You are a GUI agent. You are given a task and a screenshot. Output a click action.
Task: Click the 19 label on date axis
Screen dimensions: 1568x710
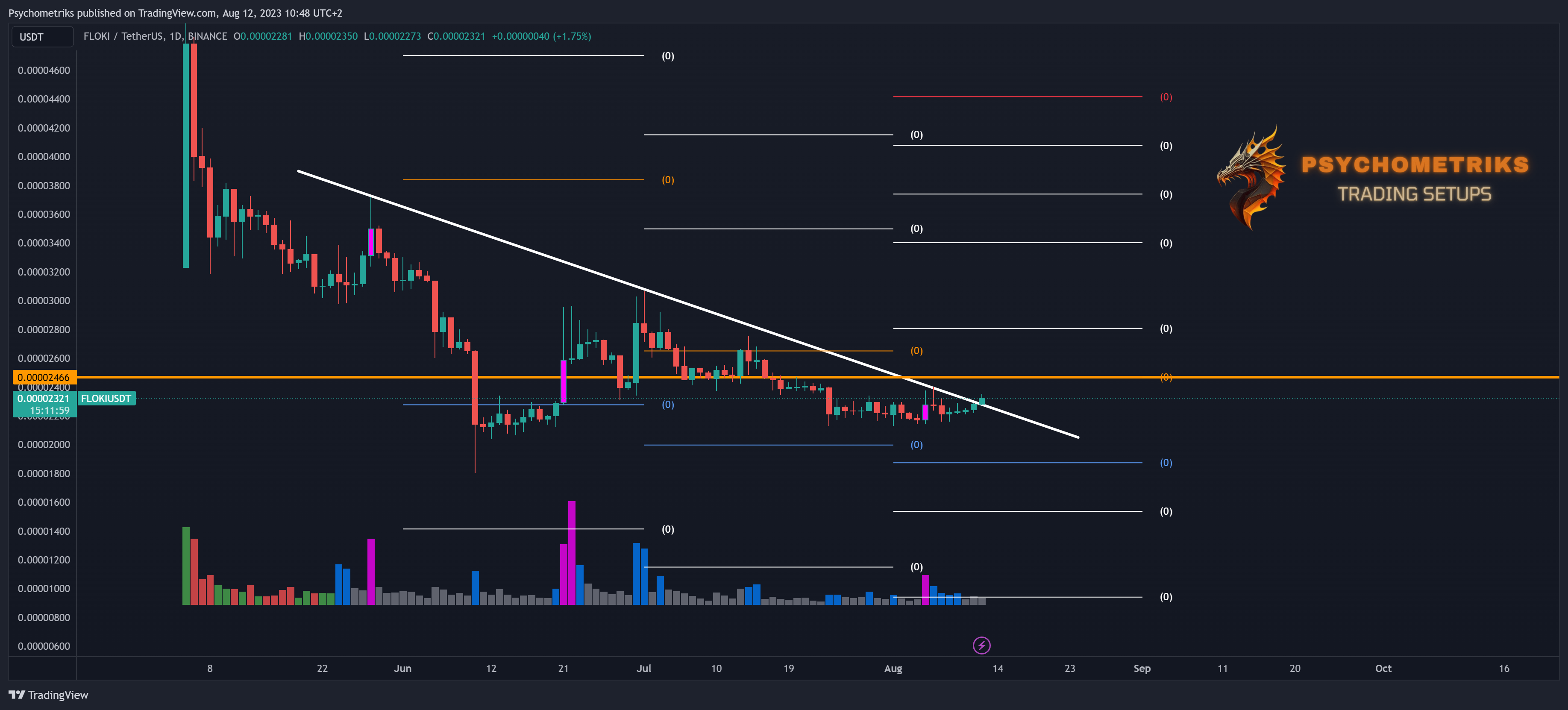(x=788, y=668)
